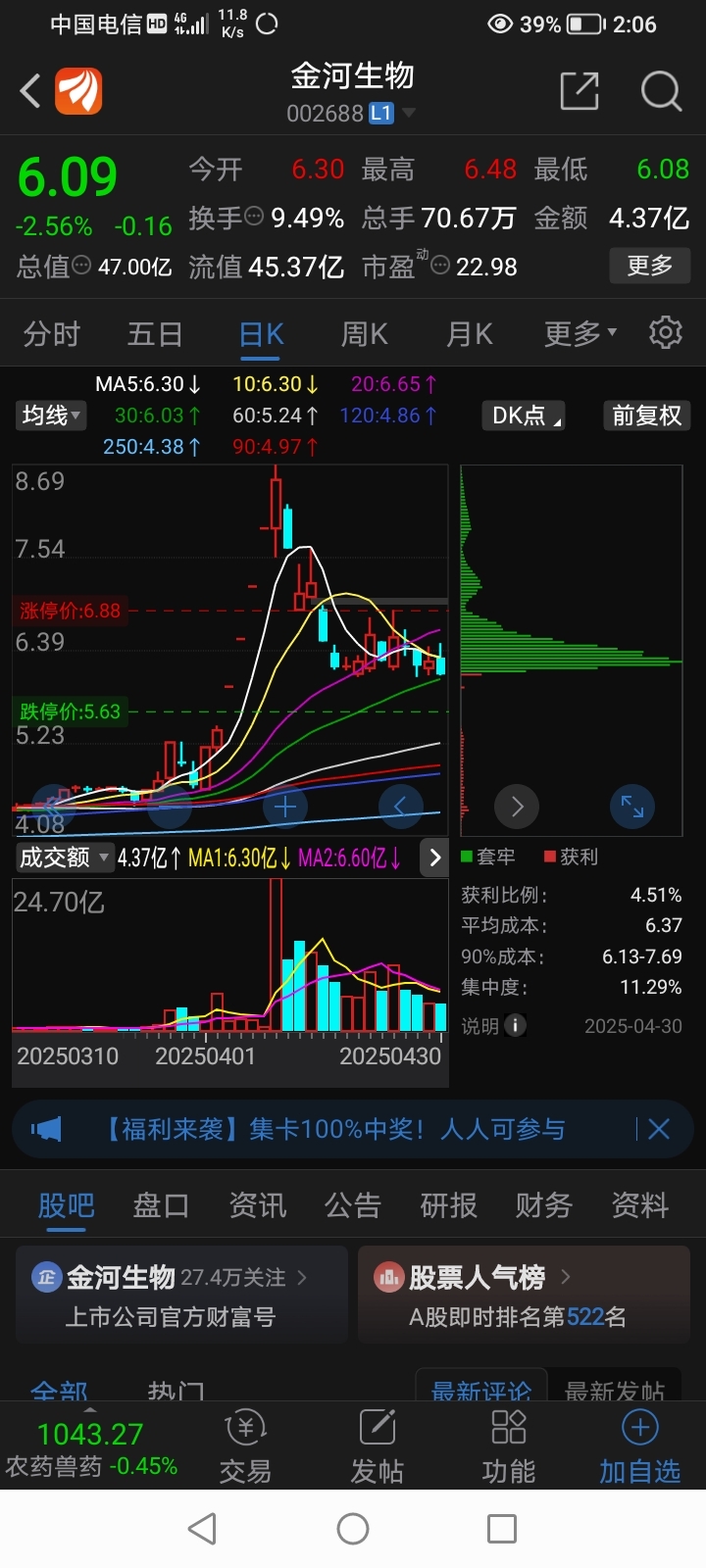Image resolution: width=706 pixels, height=1568 pixels.
Task: Select the 股吧 tab
Action: pos(67,1204)
